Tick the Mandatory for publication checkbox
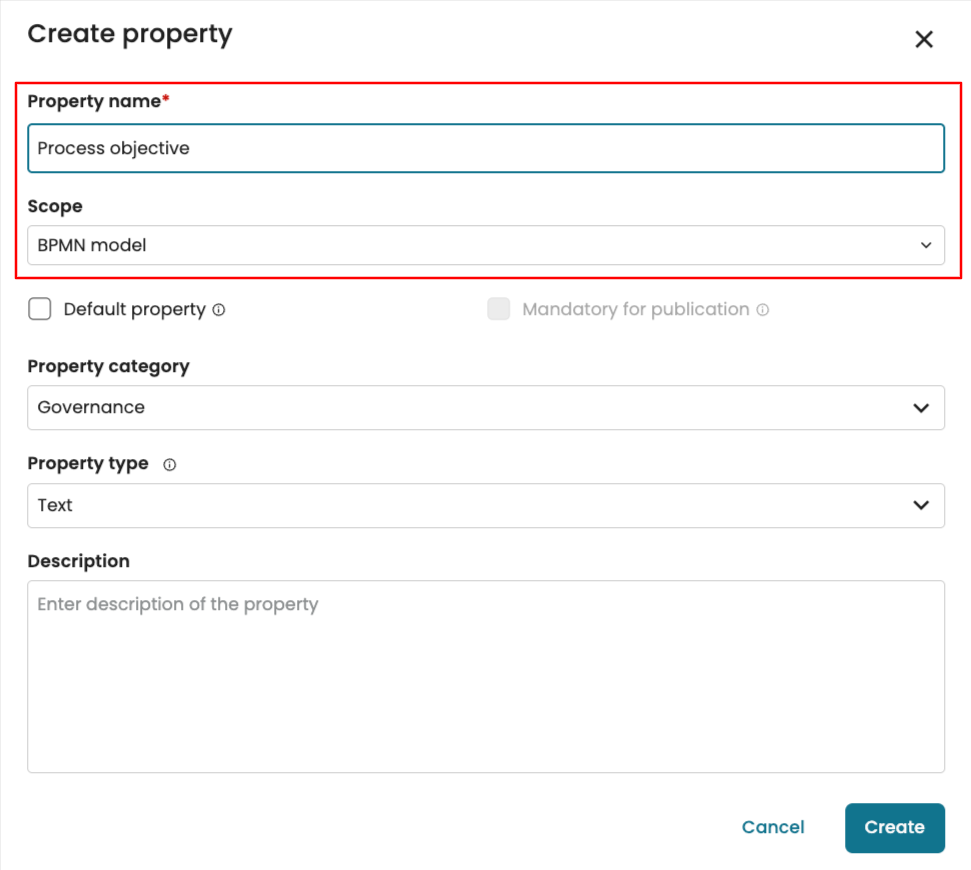This screenshot has height=870, width=971. point(498,309)
